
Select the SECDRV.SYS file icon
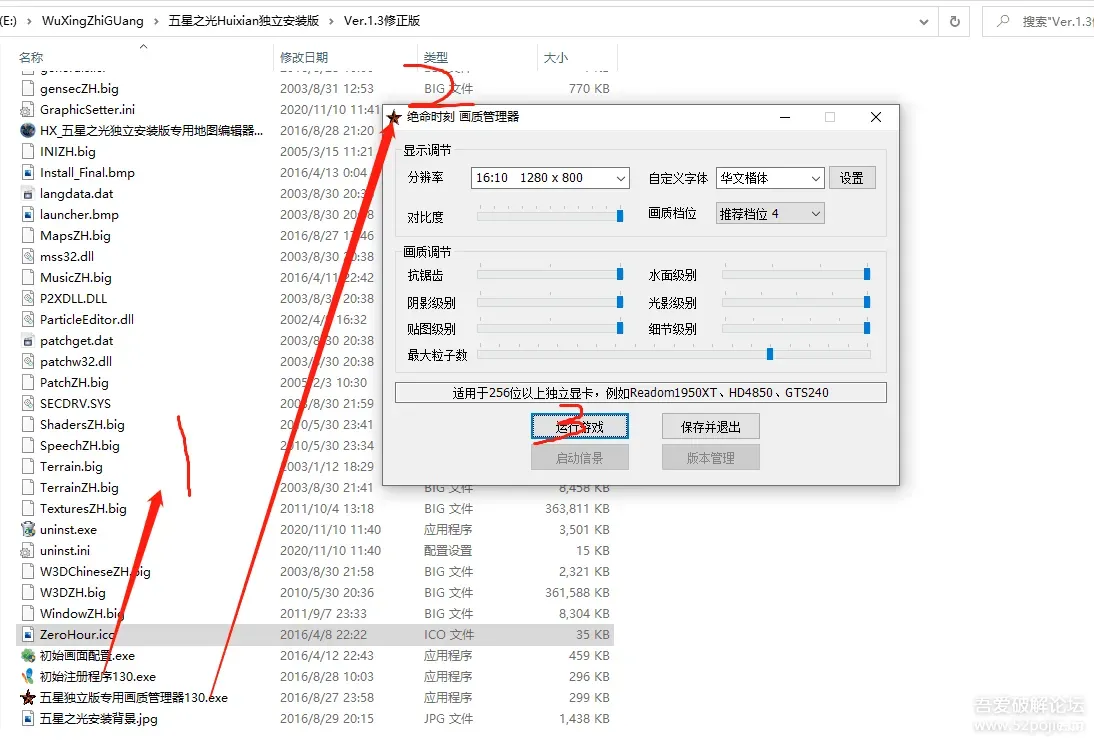point(28,403)
